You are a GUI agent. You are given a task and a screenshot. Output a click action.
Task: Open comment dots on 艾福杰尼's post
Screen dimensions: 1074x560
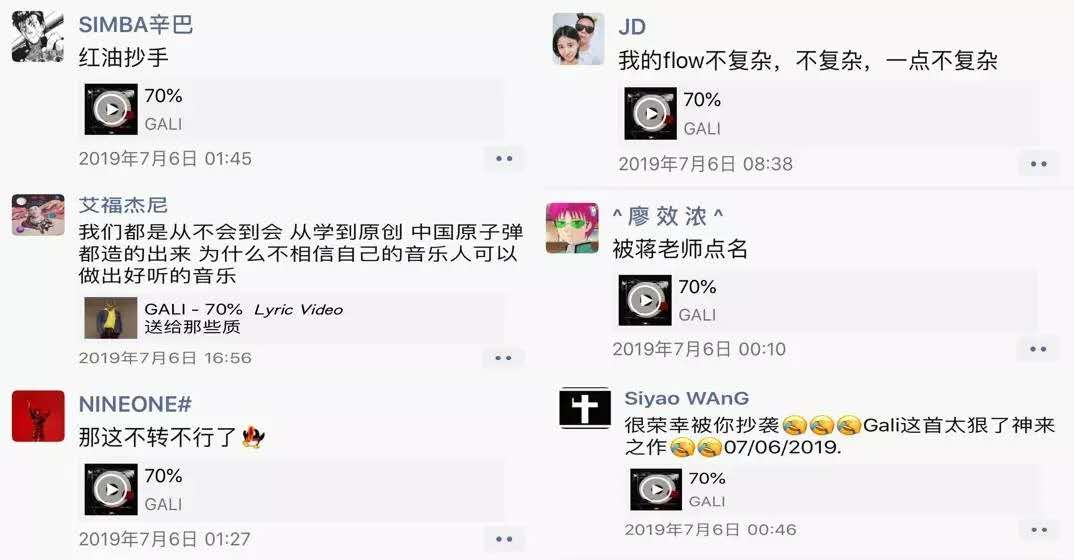(503, 358)
